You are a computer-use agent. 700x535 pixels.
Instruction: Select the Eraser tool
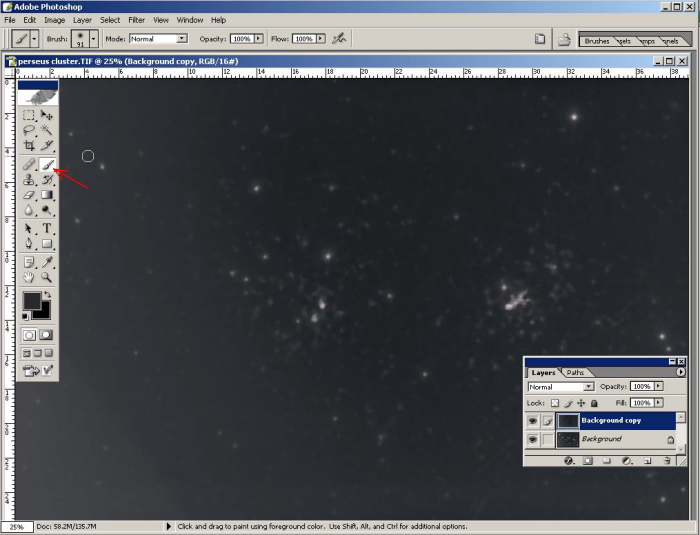tap(29, 195)
